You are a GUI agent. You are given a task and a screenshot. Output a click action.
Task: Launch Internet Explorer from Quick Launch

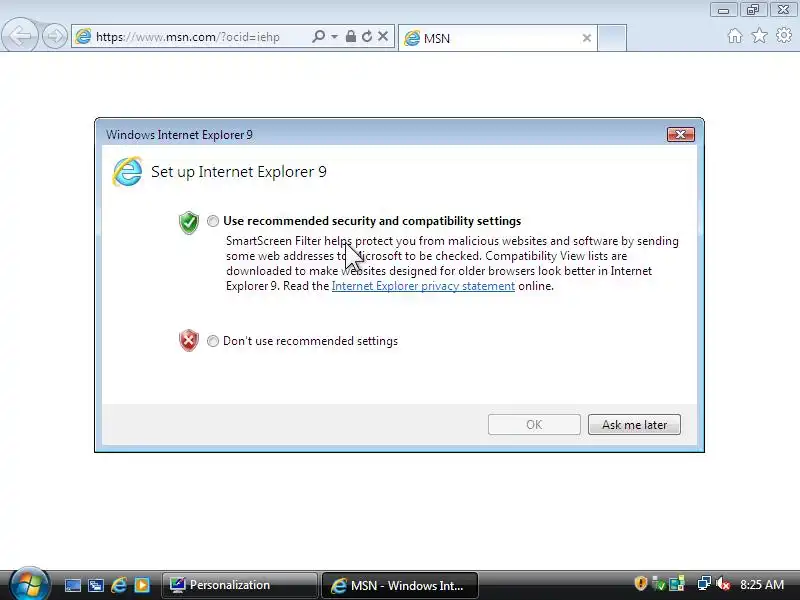(x=119, y=585)
